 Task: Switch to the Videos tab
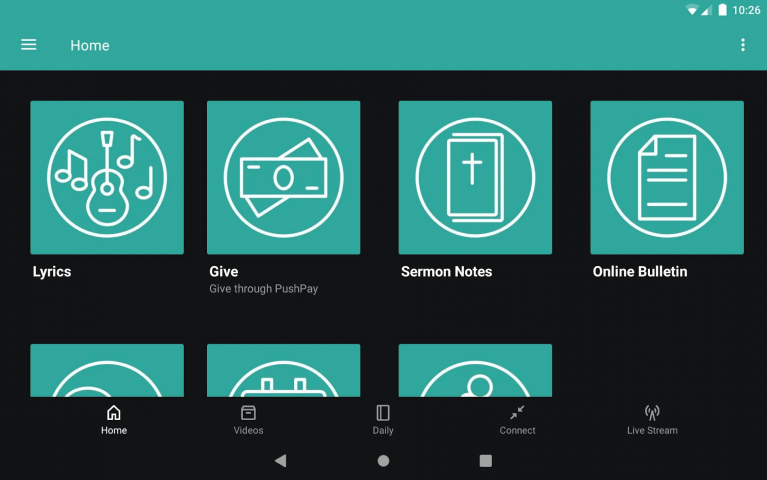(x=248, y=420)
